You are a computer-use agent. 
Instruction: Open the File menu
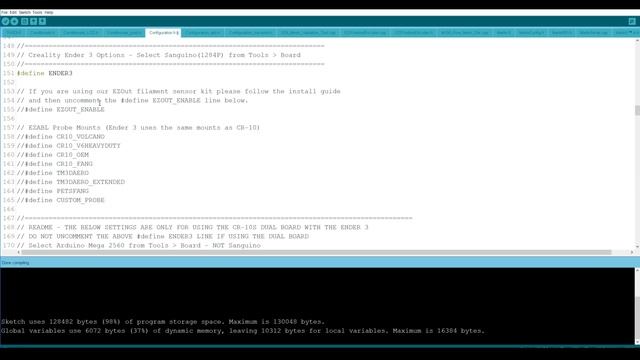click(4, 12)
